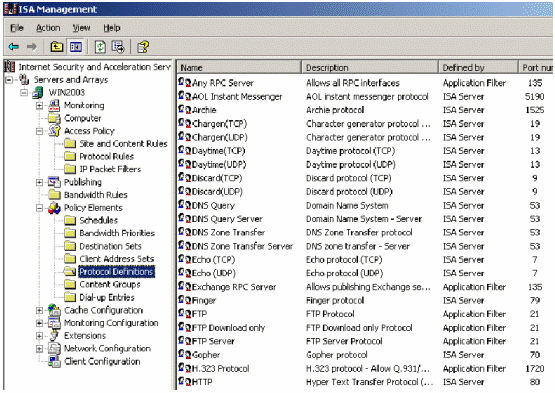Sort by the Name column header
Screen dimensions: 555x393
click(x=239, y=67)
